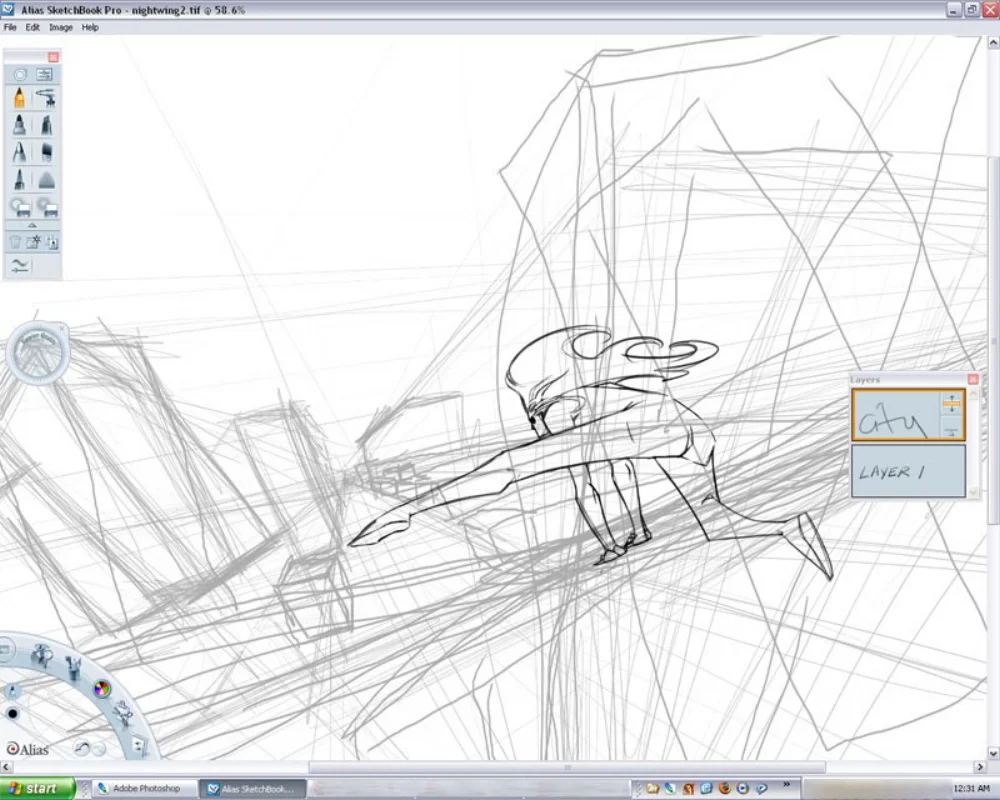Launch Firefox from the taskbar
This screenshot has height=800, width=1000.
[724, 789]
